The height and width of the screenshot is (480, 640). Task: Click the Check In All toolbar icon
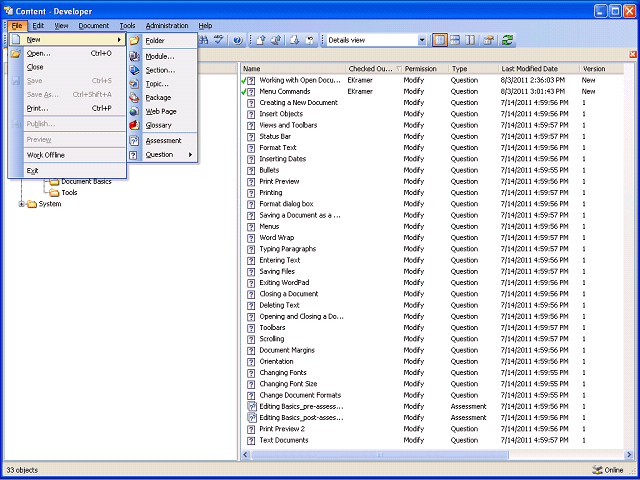(276, 40)
